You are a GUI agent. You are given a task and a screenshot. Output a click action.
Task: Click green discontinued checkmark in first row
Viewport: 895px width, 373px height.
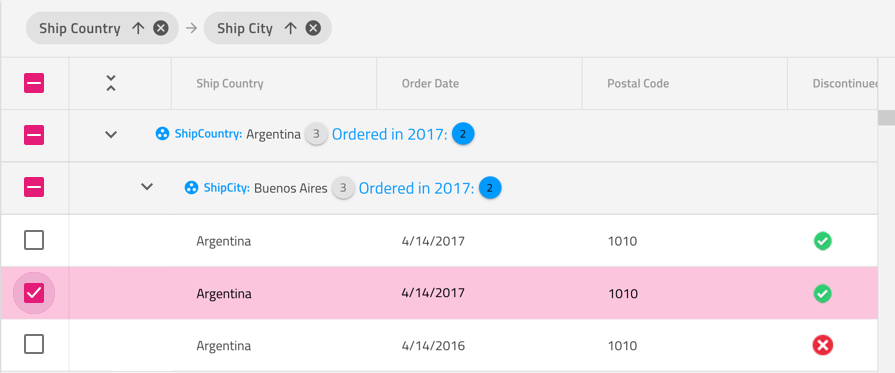point(823,241)
